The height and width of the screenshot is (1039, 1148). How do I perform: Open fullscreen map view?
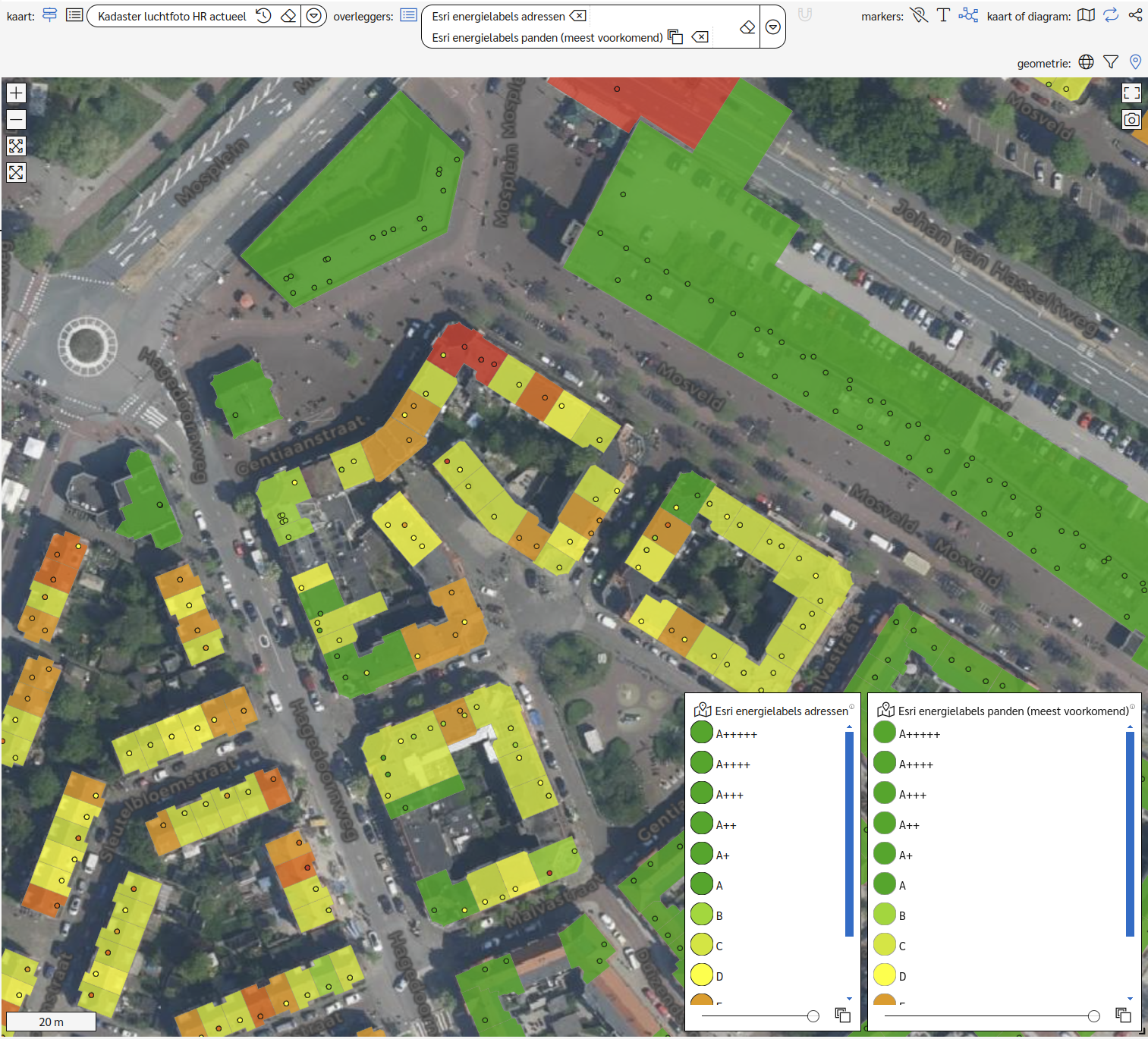pyautogui.click(x=1131, y=93)
